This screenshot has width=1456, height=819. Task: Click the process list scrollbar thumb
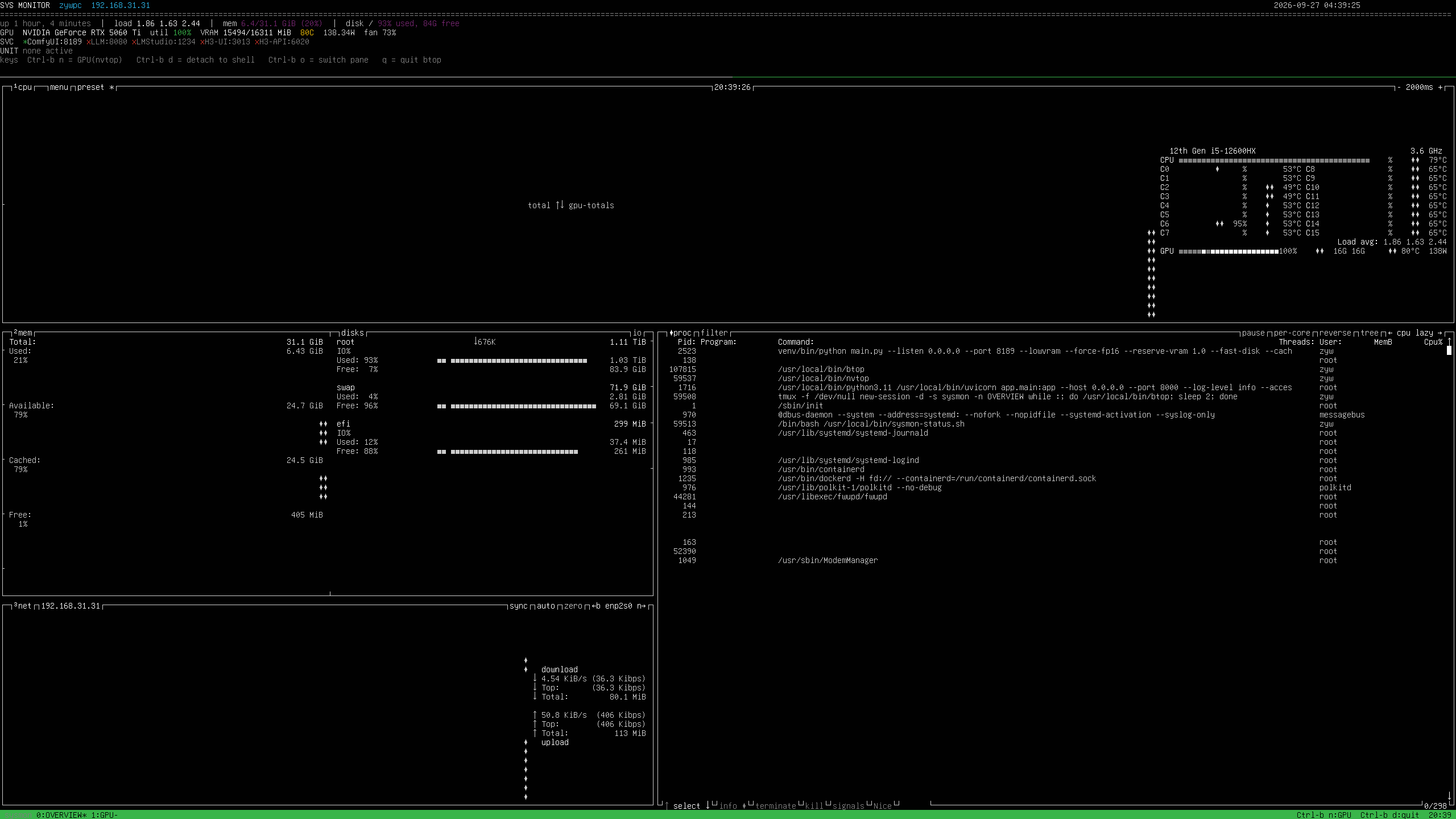(x=1449, y=351)
